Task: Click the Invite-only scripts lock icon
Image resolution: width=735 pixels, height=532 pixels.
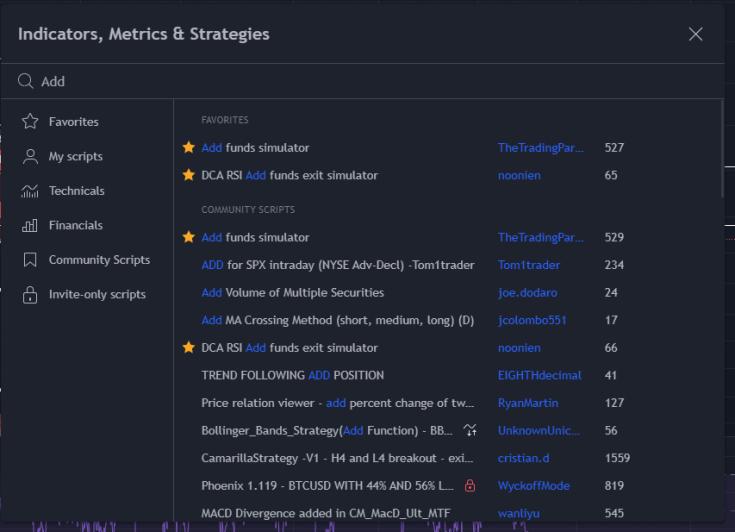Action: (x=30, y=294)
